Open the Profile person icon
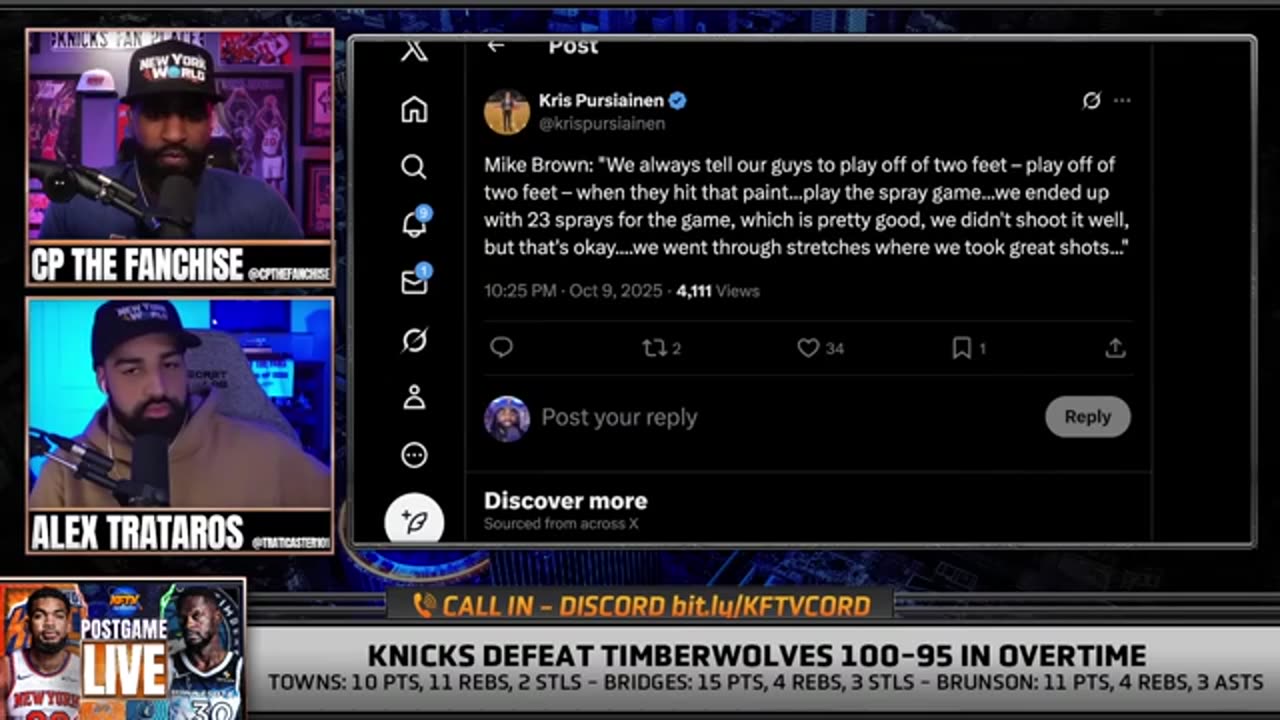Screen dimensions: 1280x720 click(x=414, y=398)
